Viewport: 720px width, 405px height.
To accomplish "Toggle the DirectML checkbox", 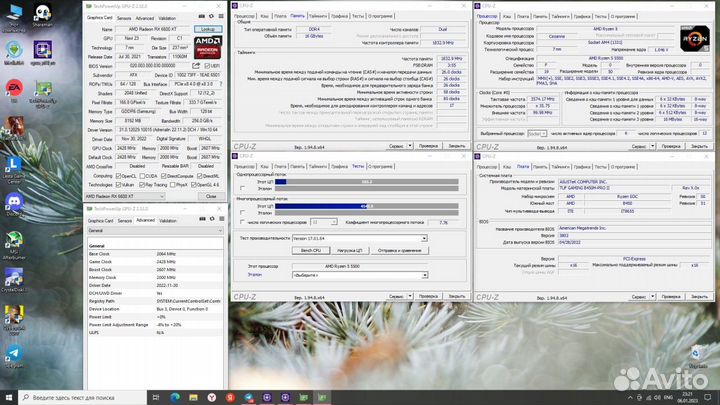I will pyautogui.click(x=199, y=176).
